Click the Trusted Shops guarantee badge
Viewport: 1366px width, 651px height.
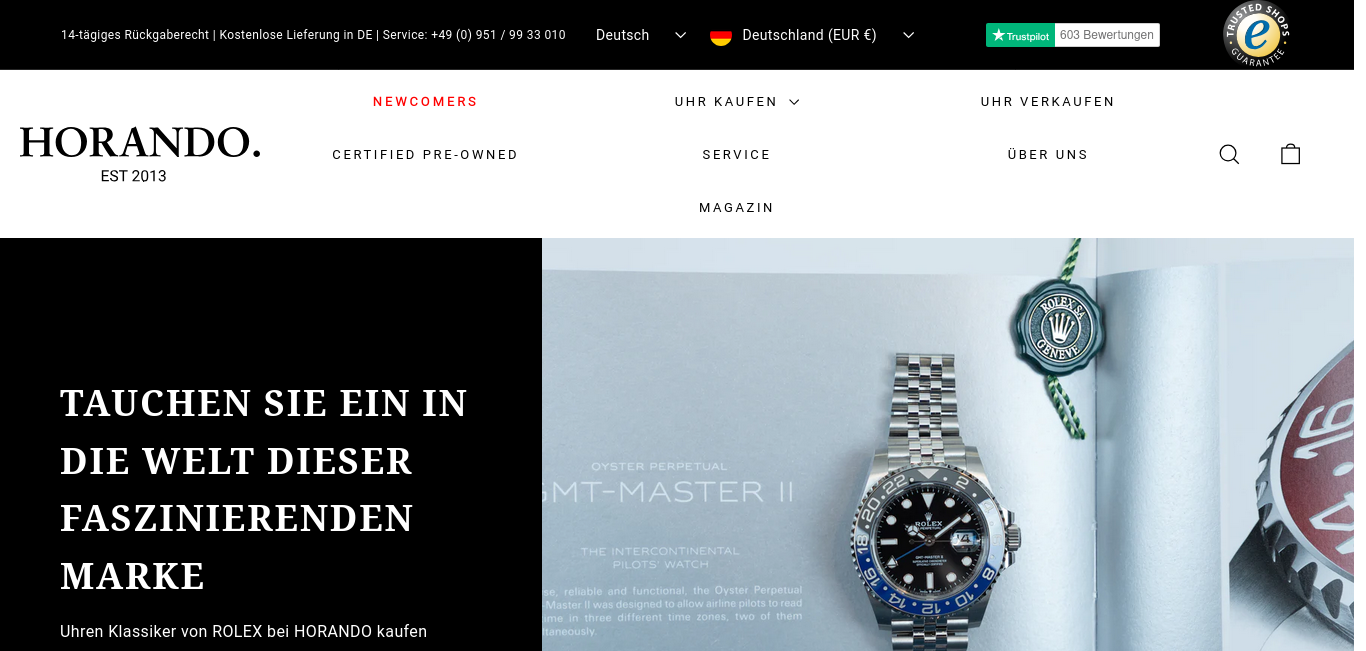[x=1257, y=34]
